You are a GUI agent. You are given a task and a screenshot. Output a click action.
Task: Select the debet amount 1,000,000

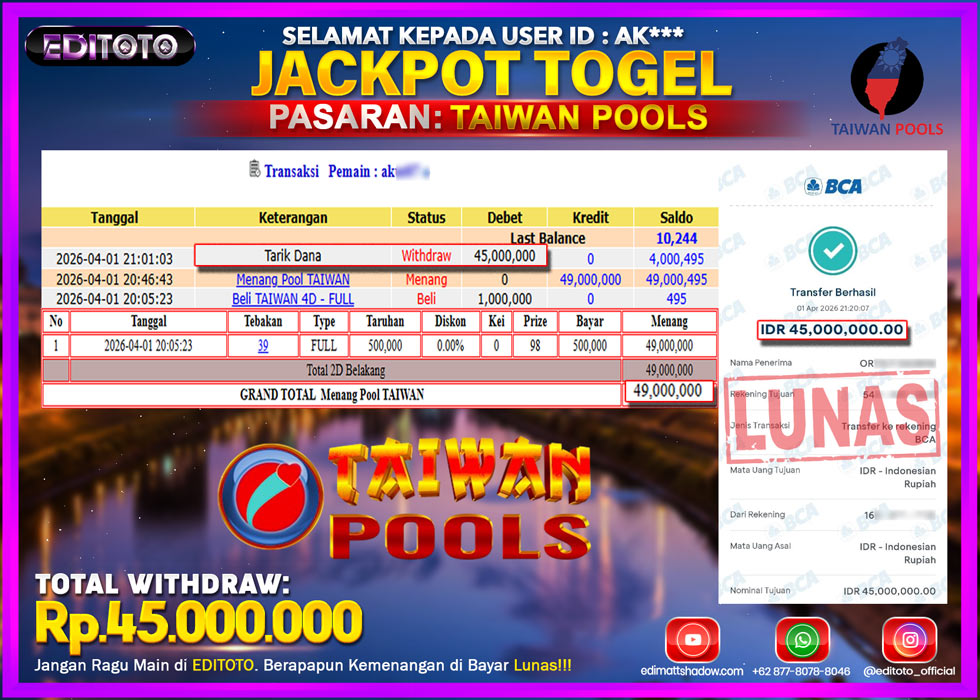pos(504,299)
